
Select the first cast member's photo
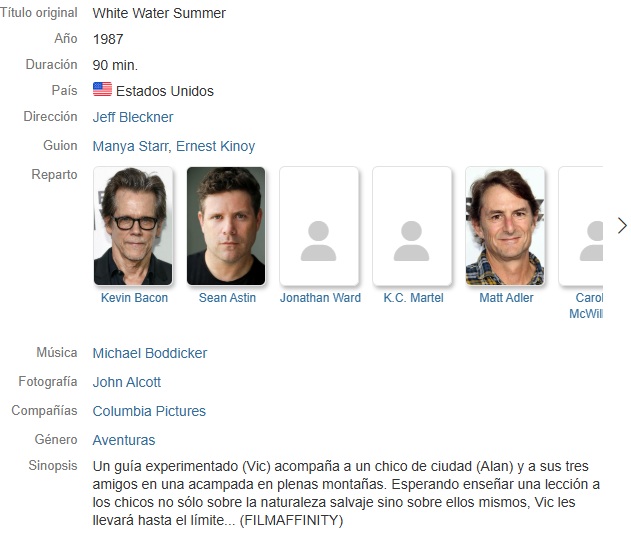click(133, 226)
